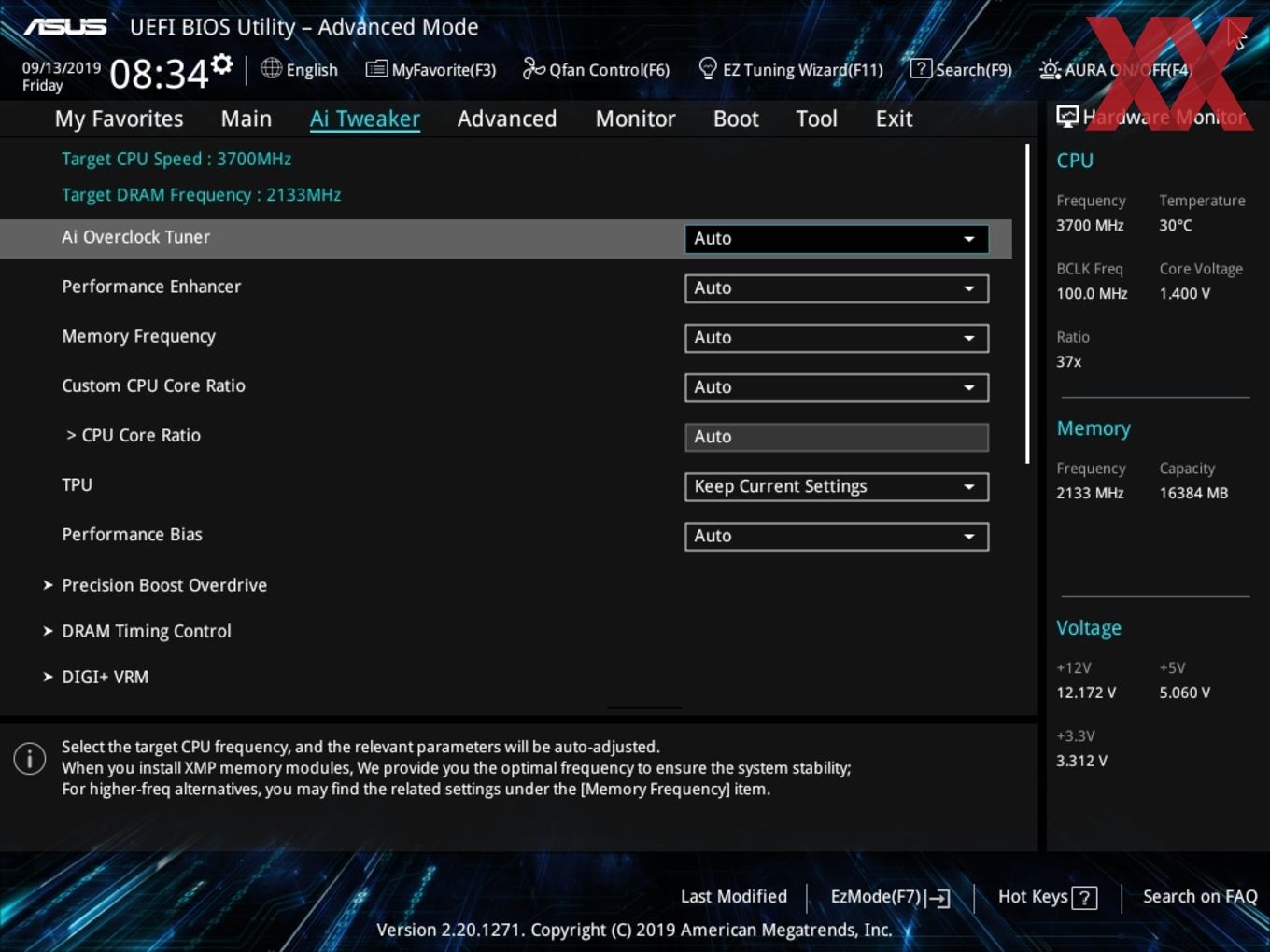Click the EZ Tuning Wizard bulb icon

click(708, 68)
